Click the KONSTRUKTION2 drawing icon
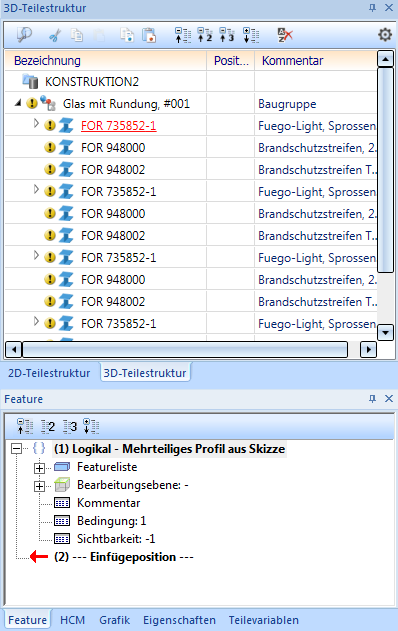Image resolution: width=398 pixels, height=631 pixels. click(x=31, y=81)
